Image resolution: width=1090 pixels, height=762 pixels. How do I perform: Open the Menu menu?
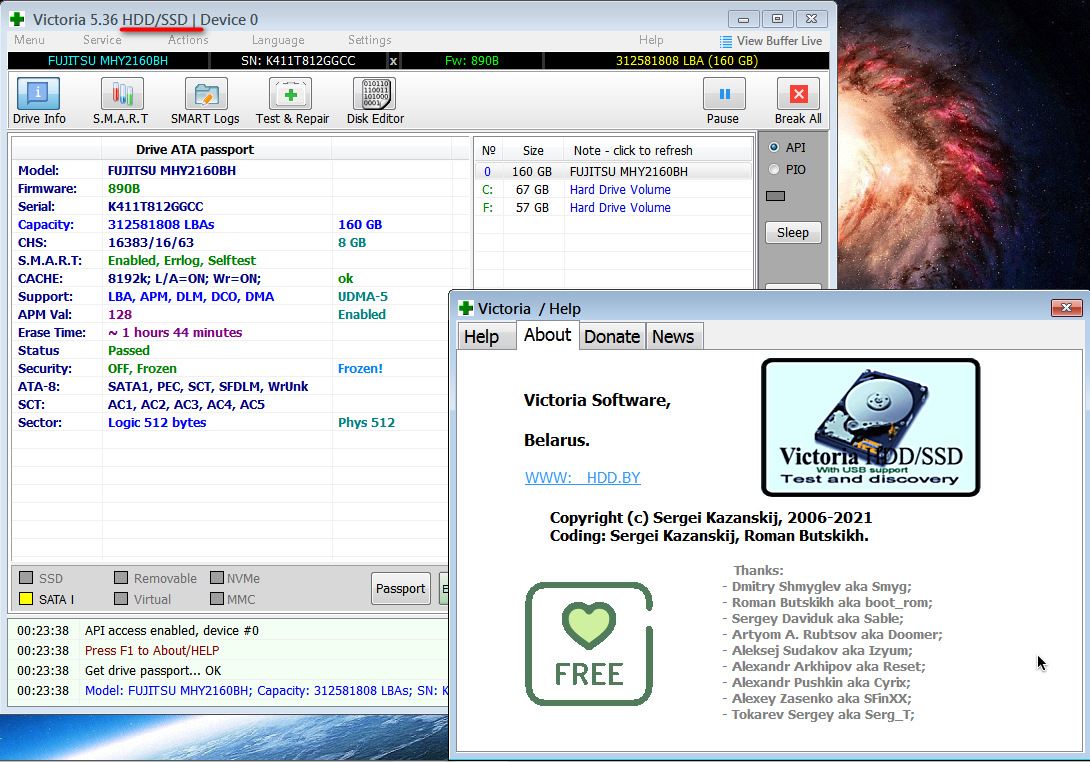[29, 40]
